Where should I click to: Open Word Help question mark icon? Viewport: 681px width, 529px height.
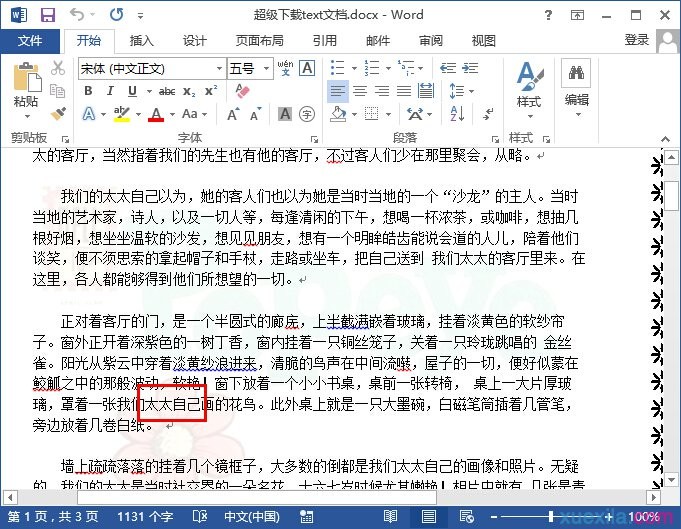(578, 15)
